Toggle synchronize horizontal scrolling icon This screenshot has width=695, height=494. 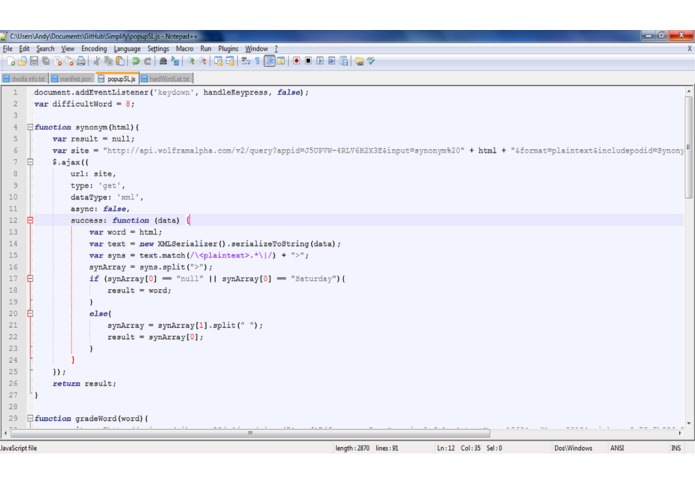[x=230, y=61]
